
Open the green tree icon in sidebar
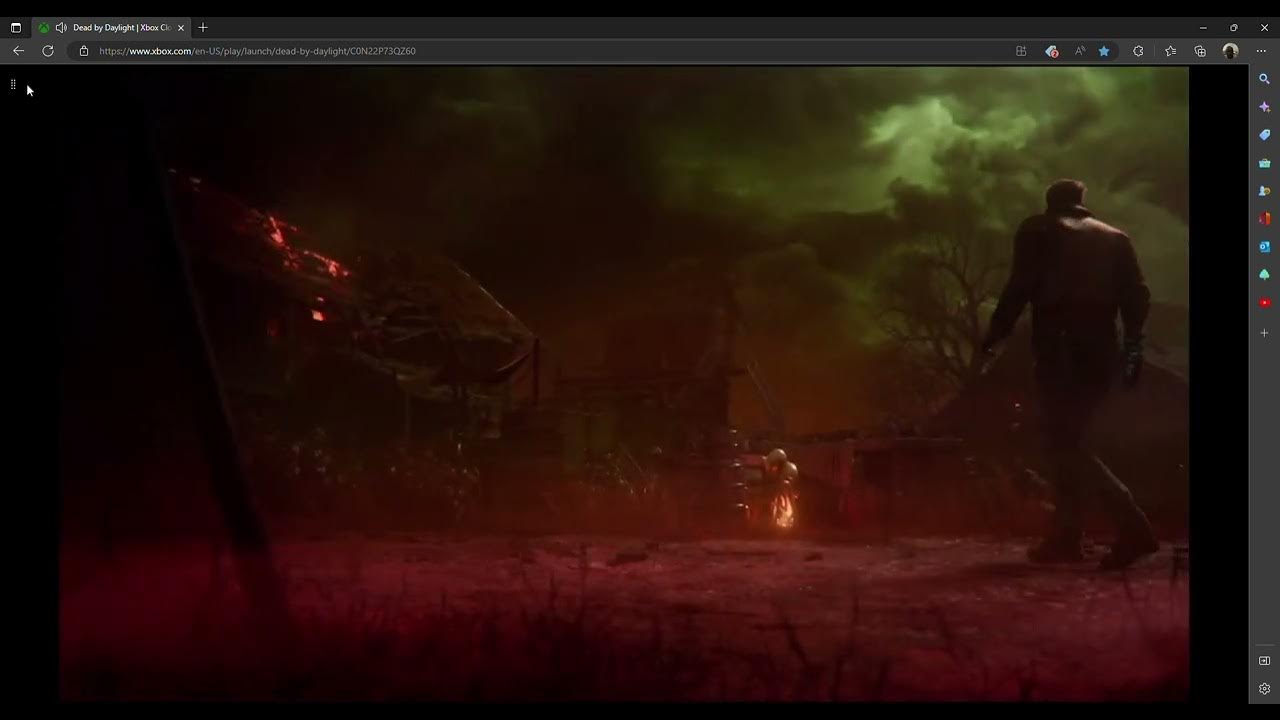pos(1264,274)
